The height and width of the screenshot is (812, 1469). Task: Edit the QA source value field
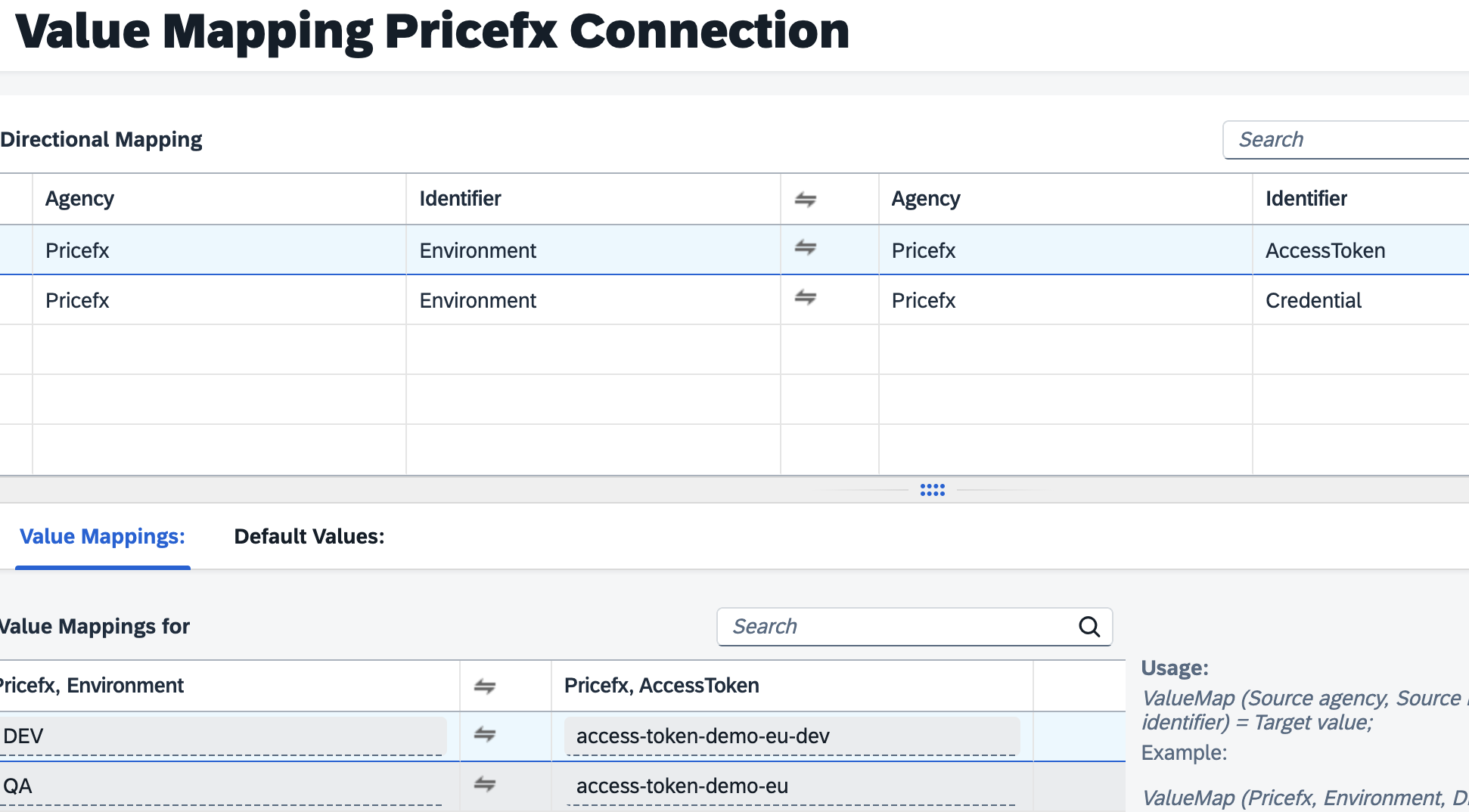[223, 786]
